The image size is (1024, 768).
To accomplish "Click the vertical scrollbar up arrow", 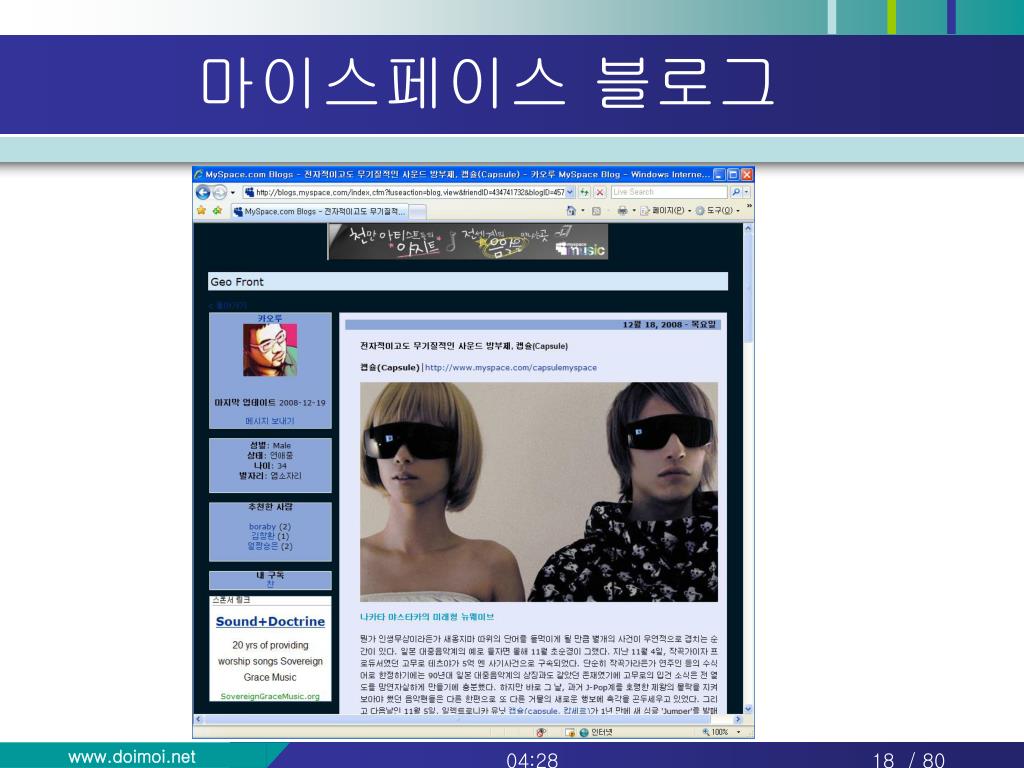I will click(748, 228).
